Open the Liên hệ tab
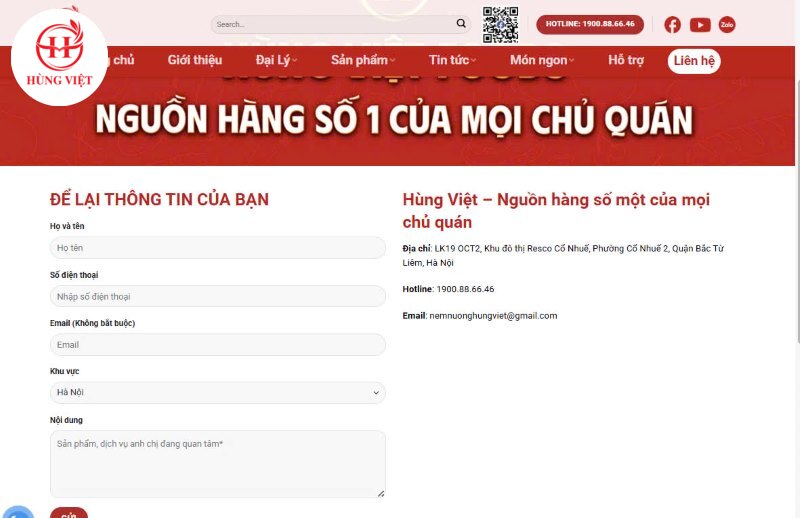 [694, 61]
